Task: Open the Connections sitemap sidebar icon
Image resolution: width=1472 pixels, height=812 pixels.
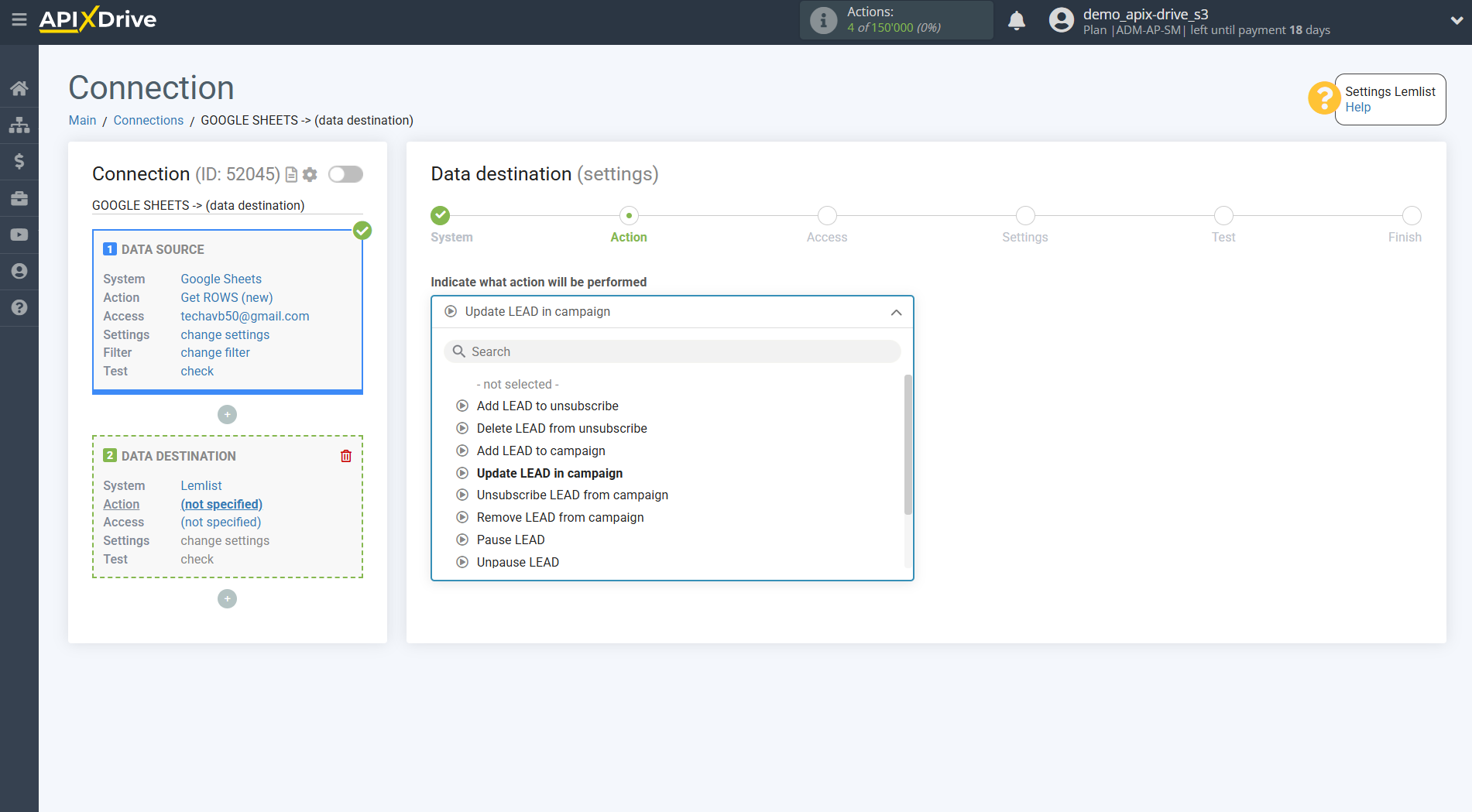Action: 19,125
